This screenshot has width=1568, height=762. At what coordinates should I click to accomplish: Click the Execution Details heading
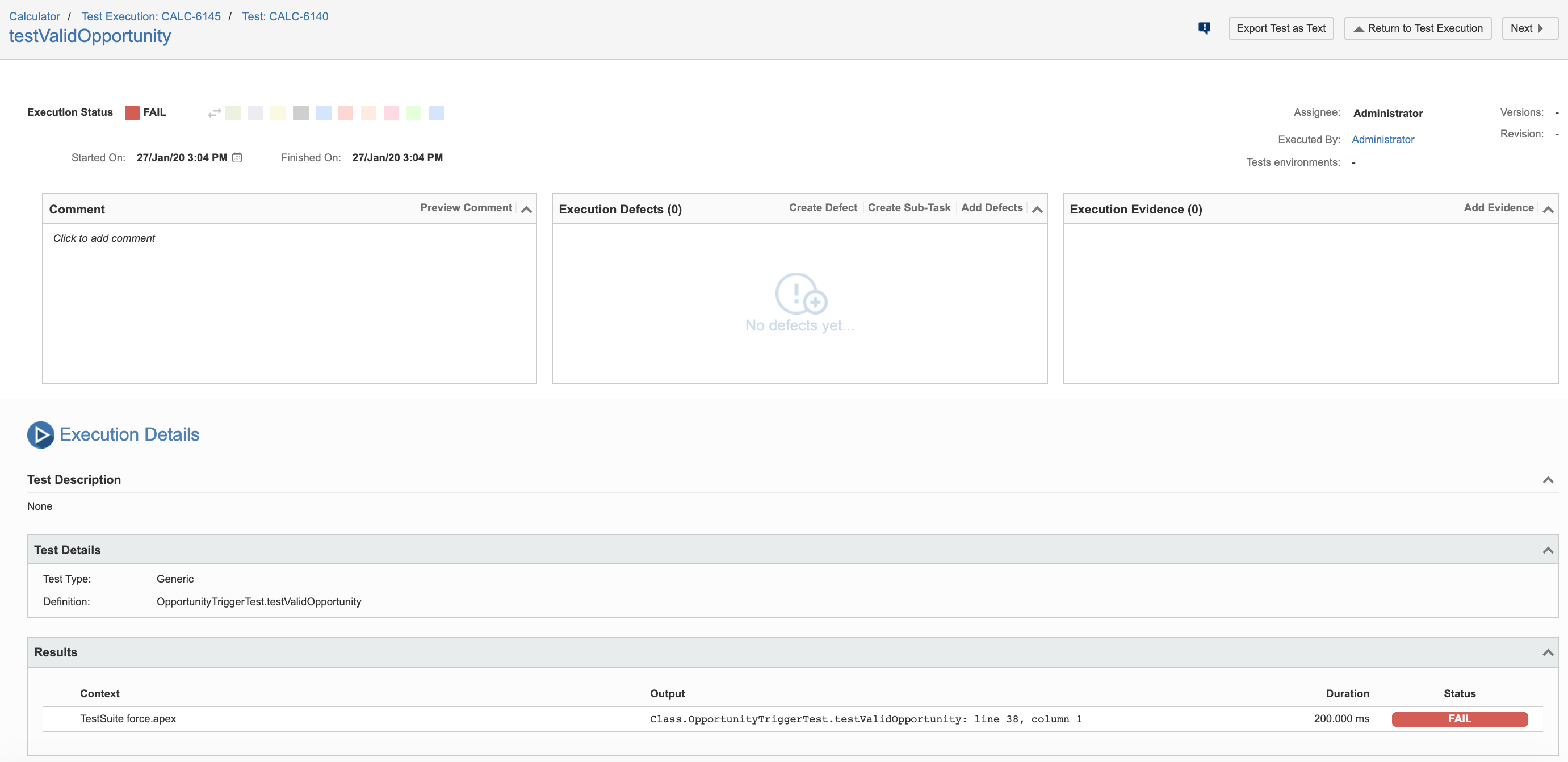129,434
